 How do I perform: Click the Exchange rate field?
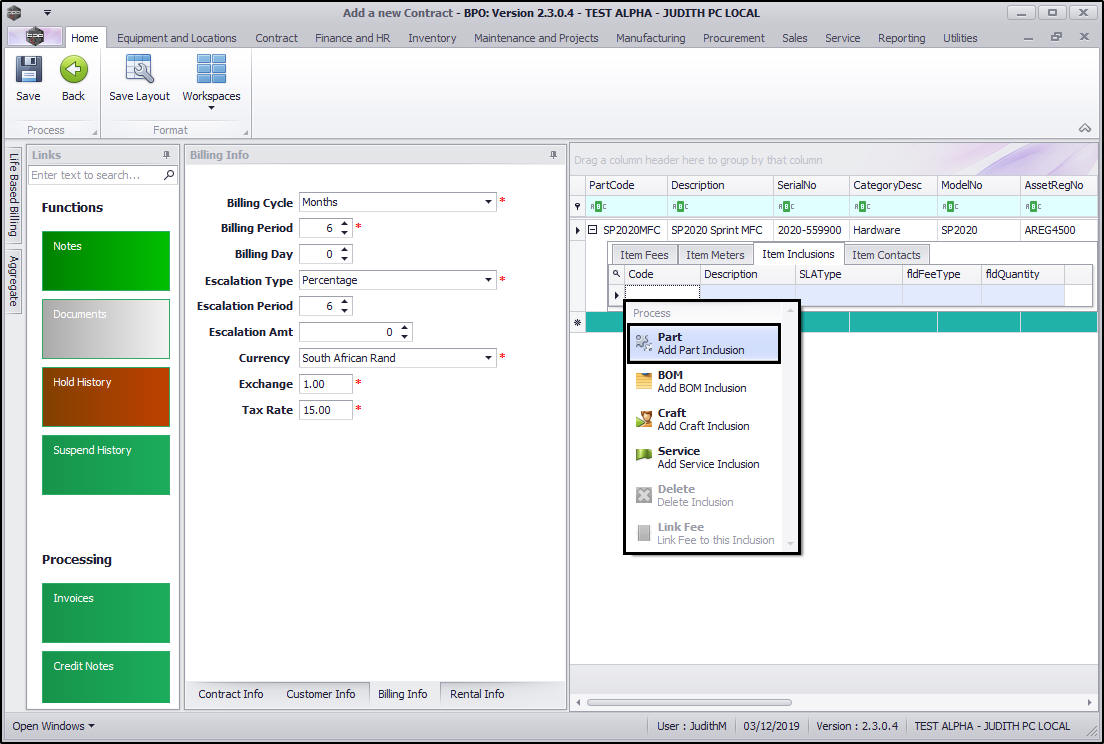pyautogui.click(x=325, y=384)
